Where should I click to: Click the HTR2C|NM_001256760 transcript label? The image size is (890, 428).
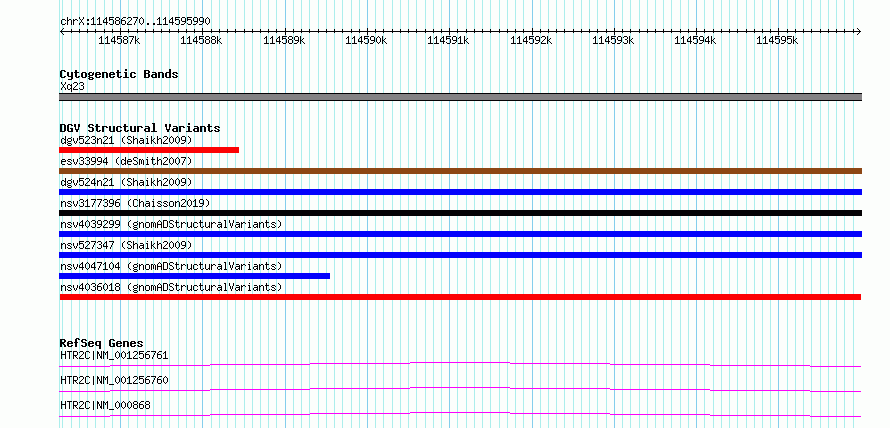point(114,380)
